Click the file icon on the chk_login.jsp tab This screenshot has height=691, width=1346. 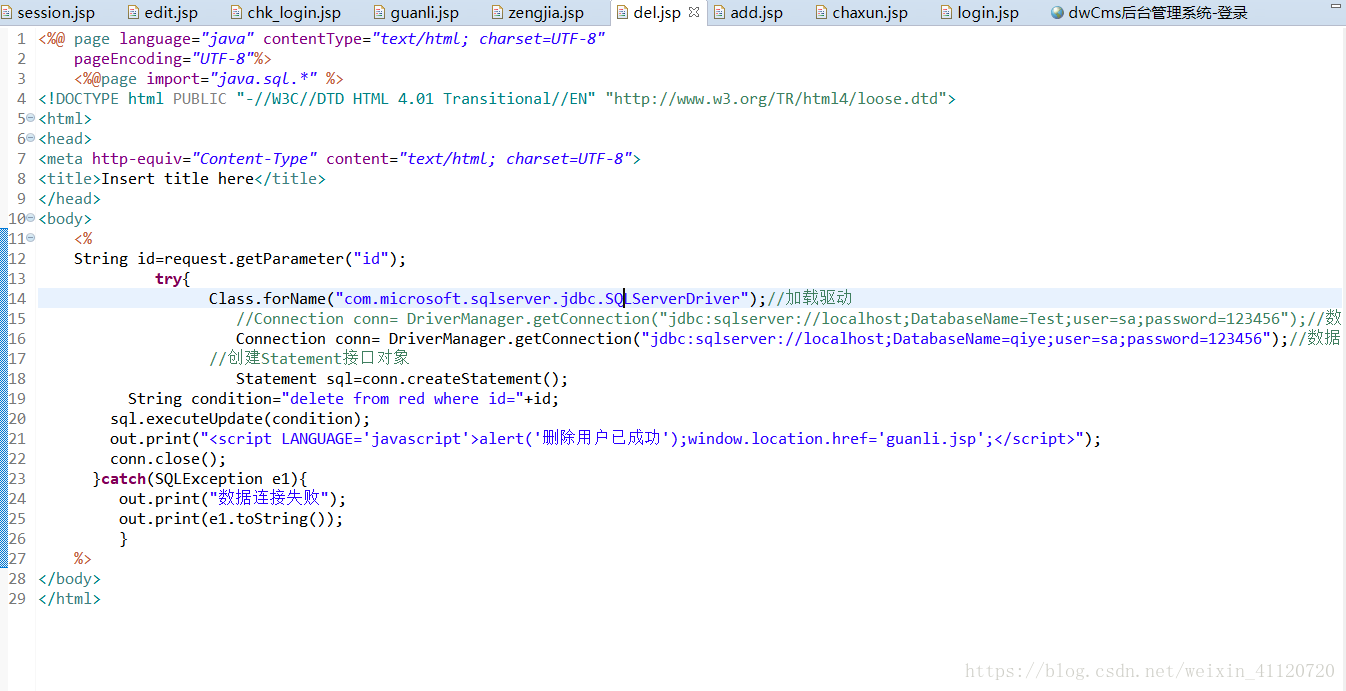(238, 13)
